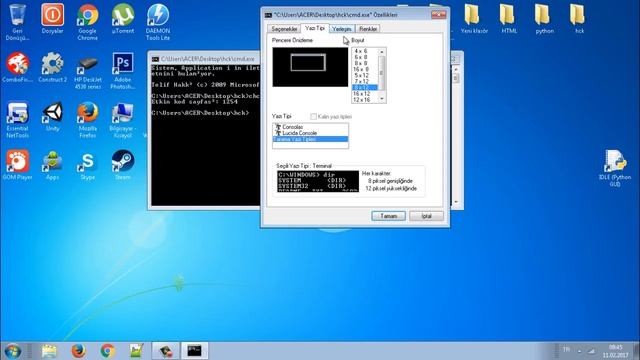
Task: Open the Yeni klasör folder
Action: [x=474, y=18]
